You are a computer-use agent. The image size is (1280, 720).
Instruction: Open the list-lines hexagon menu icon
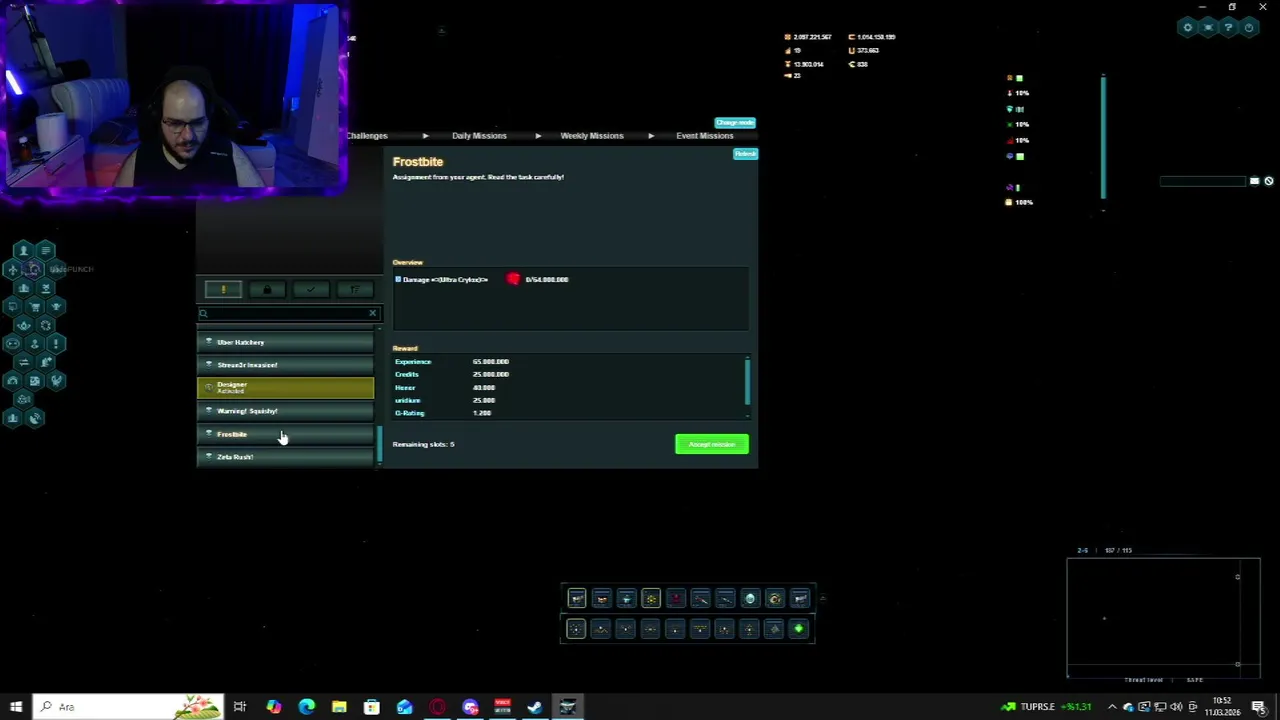(45, 250)
